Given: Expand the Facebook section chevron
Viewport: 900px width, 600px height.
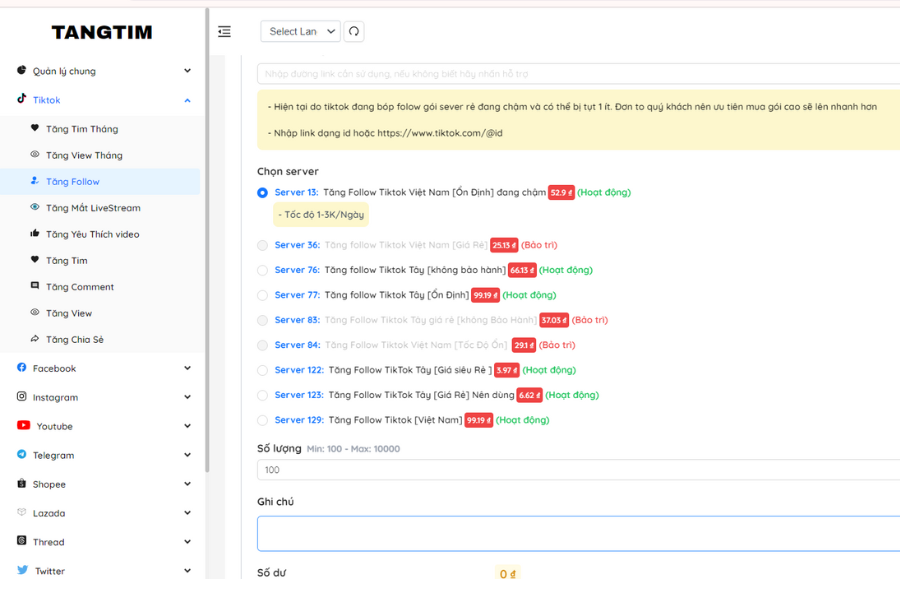Looking at the screenshot, I should coord(187,368).
